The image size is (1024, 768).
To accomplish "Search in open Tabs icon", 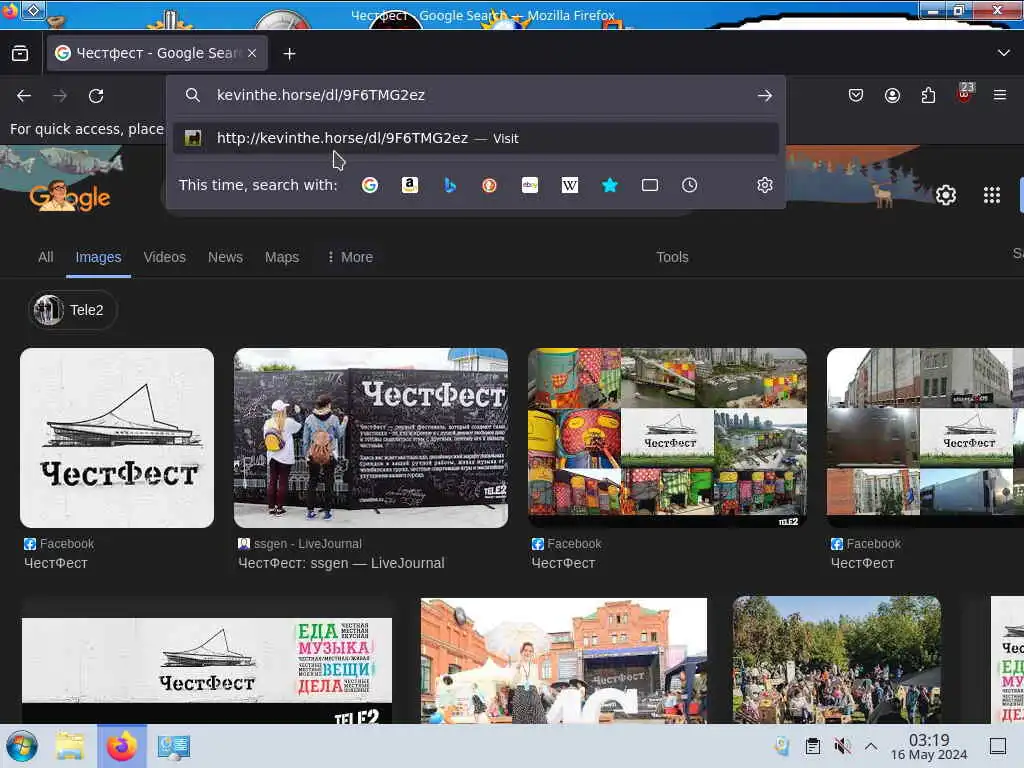I will coord(650,185).
